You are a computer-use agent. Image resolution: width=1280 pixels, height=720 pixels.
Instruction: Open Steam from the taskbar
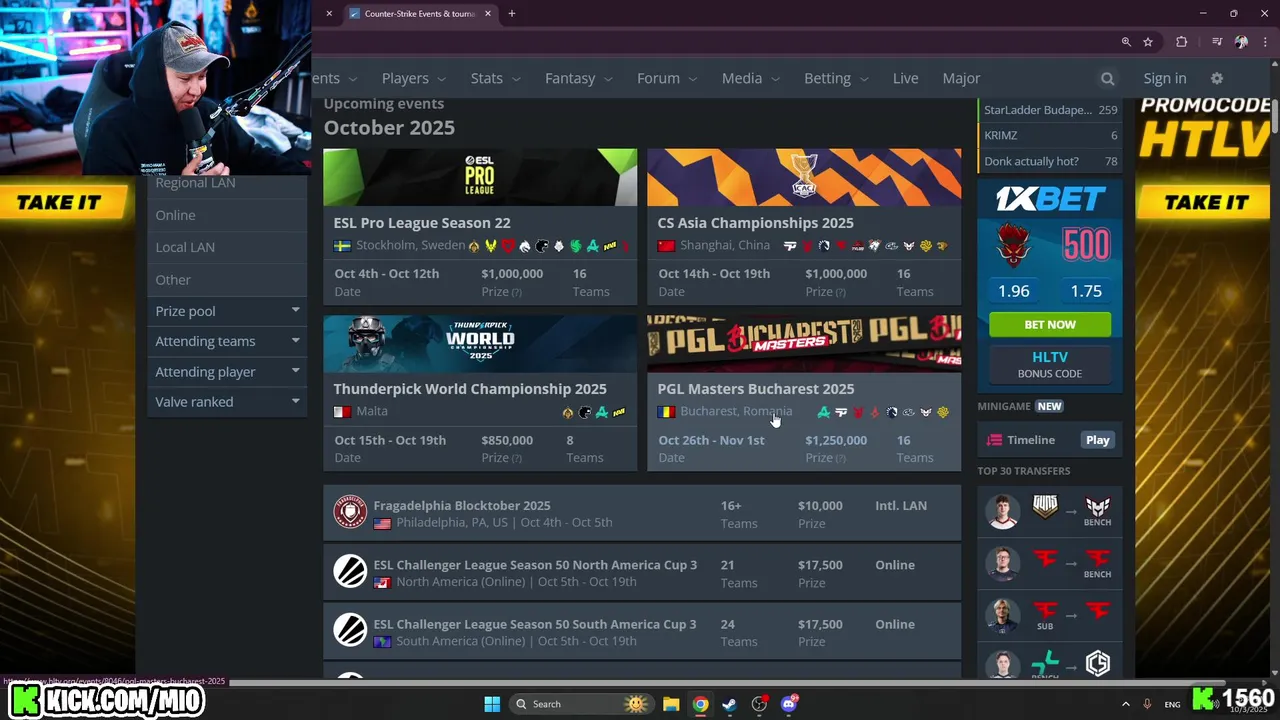tap(730, 704)
